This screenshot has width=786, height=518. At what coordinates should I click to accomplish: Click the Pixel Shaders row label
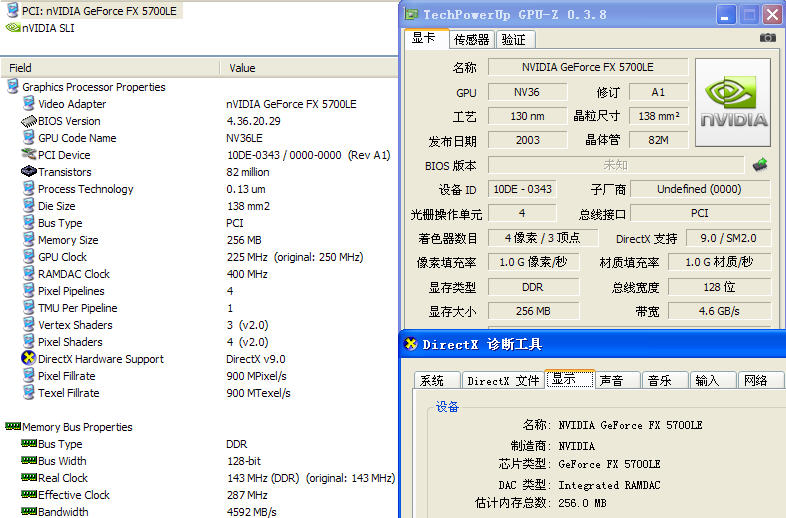[70, 341]
